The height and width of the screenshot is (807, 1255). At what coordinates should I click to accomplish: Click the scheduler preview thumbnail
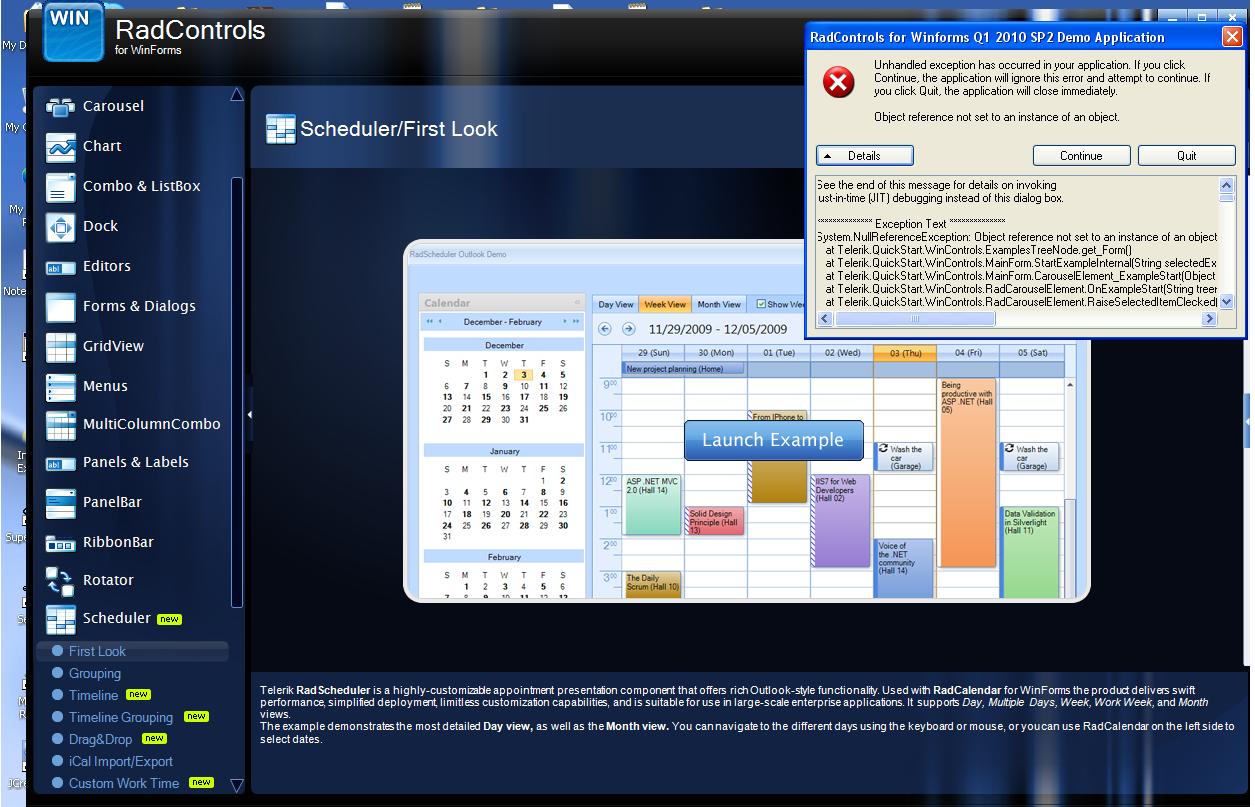[x=747, y=421]
